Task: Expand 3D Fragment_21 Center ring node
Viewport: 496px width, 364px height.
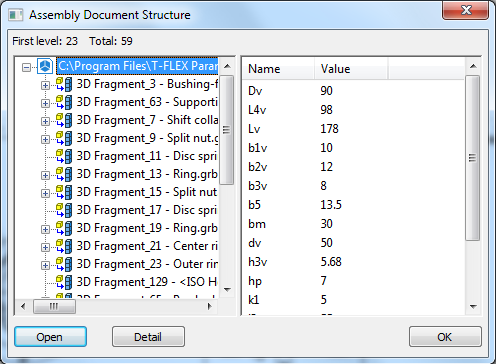Action: [x=45, y=247]
